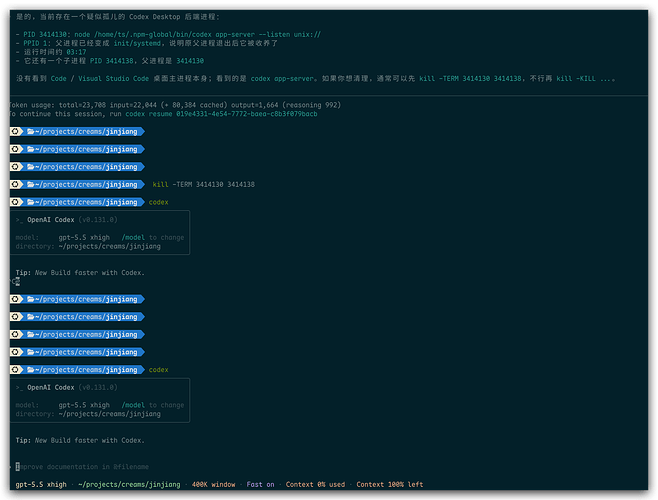The image size is (658, 500).
Task: Click 'gpt-5.5 xhigh' in the bottom status line
Action: click(41, 484)
